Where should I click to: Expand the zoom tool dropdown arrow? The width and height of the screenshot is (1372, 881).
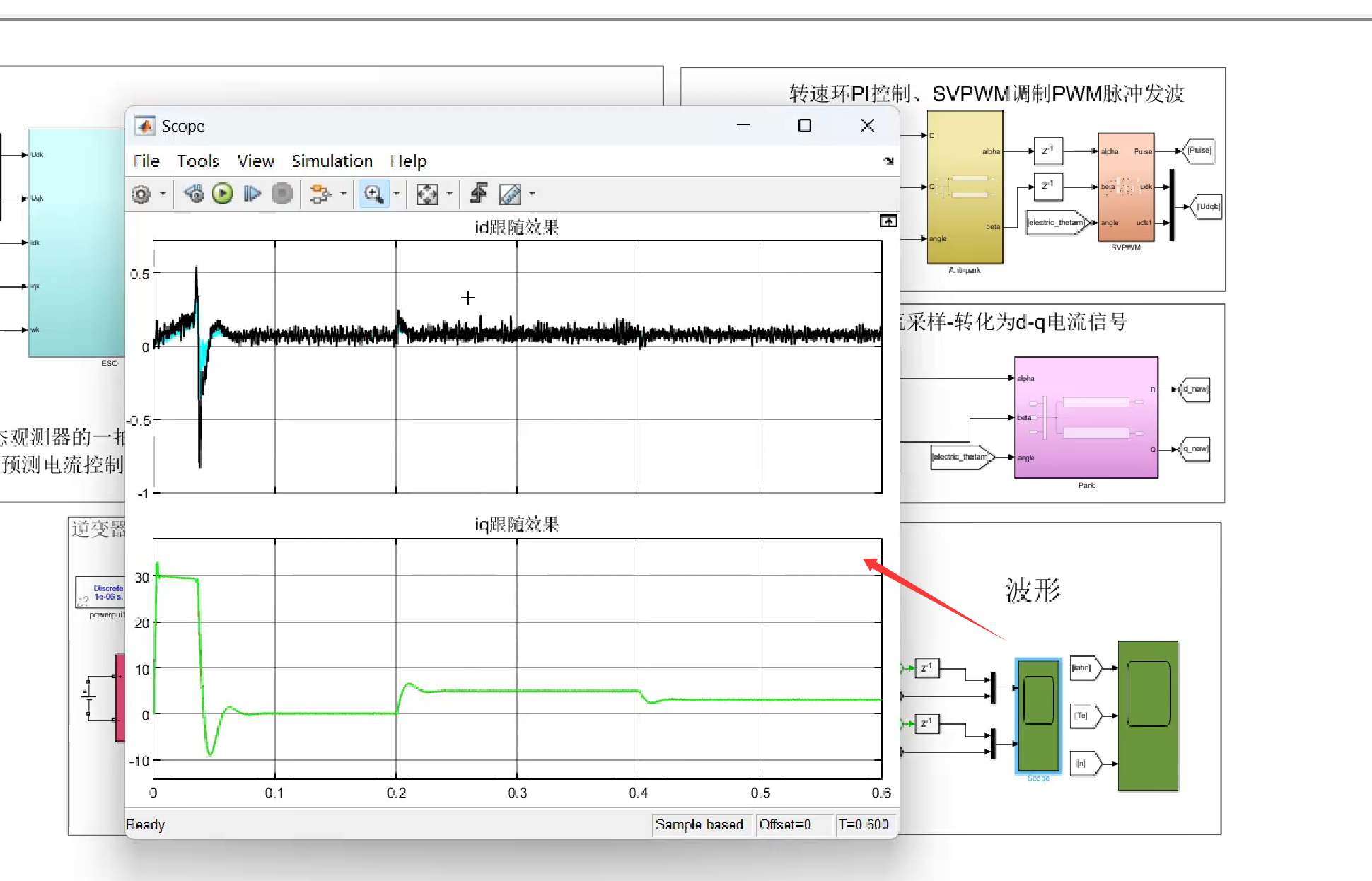pos(396,194)
